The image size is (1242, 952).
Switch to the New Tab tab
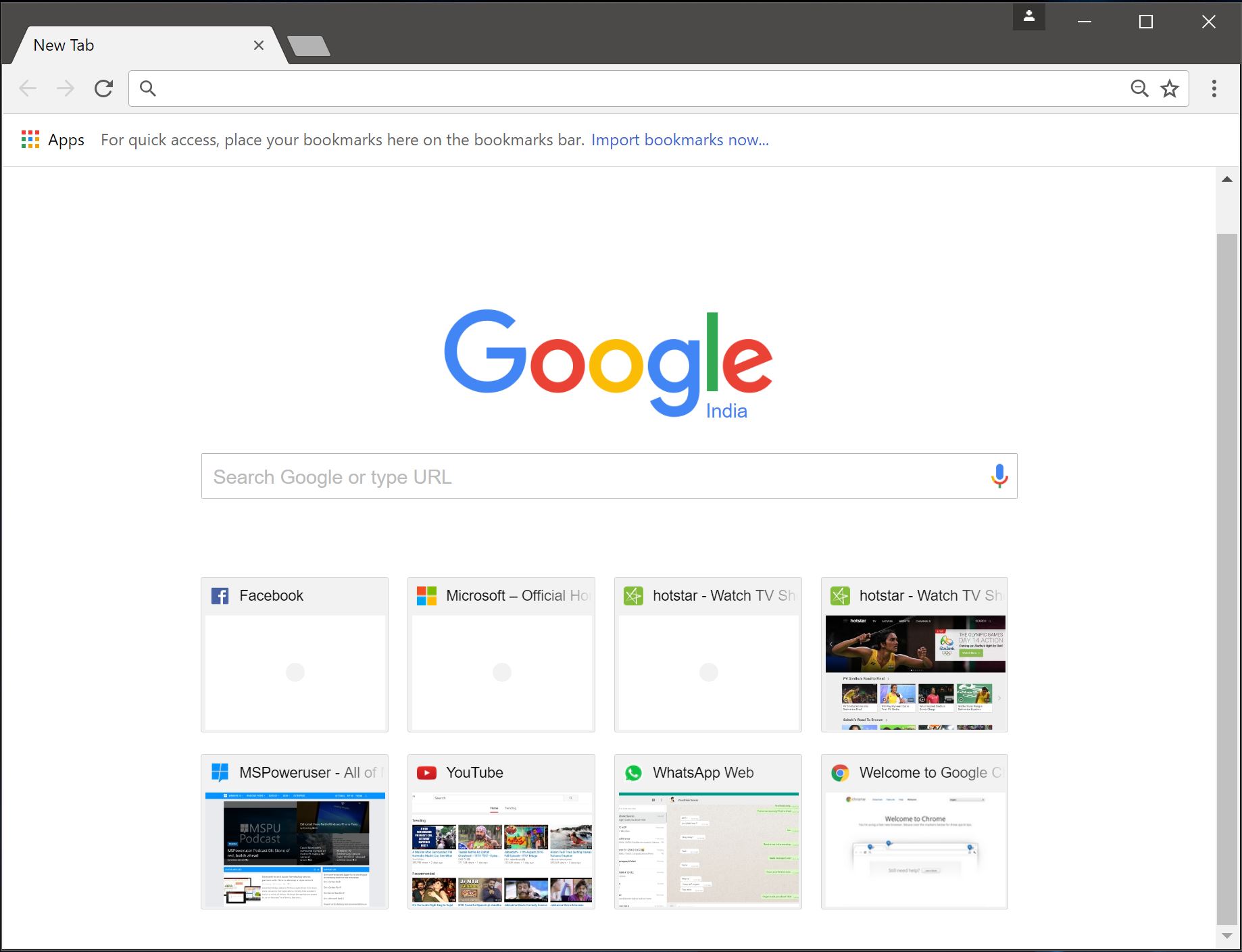point(122,45)
